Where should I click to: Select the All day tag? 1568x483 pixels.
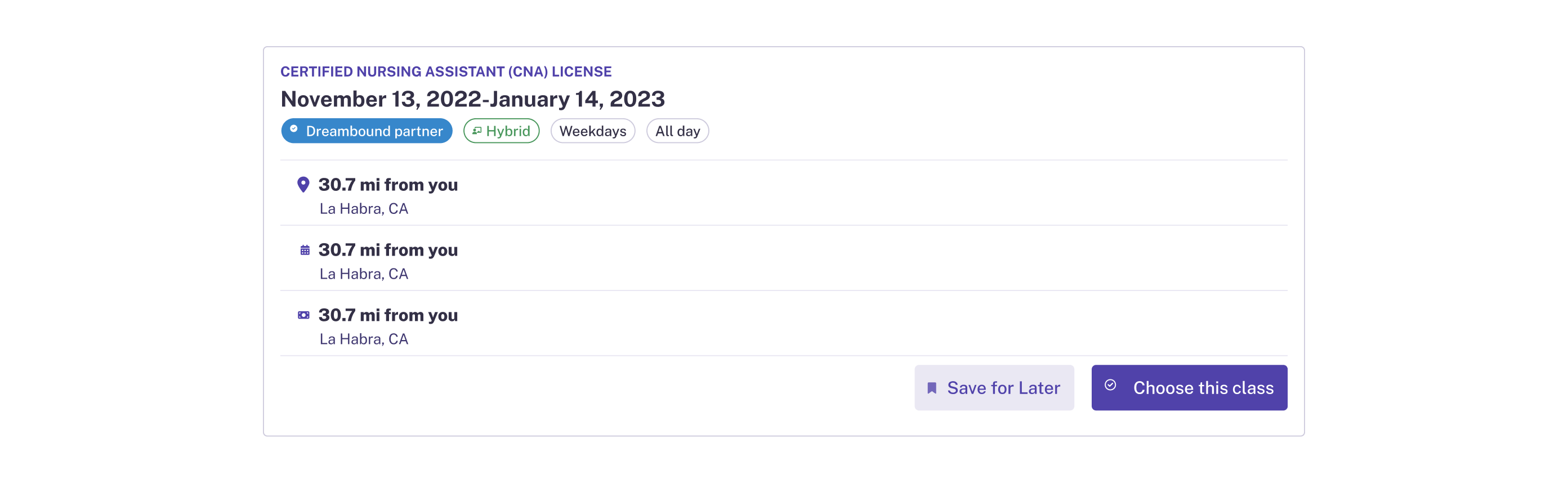tap(677, 131)
